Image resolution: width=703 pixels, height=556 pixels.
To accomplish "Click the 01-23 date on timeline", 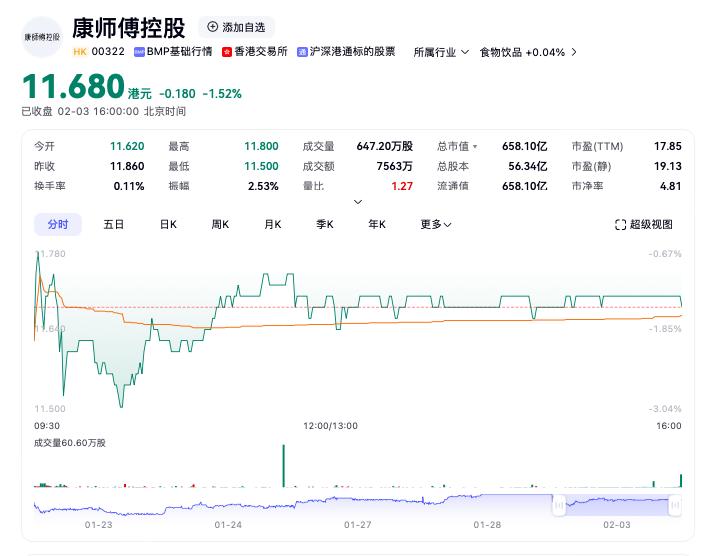I will (99, 525).
